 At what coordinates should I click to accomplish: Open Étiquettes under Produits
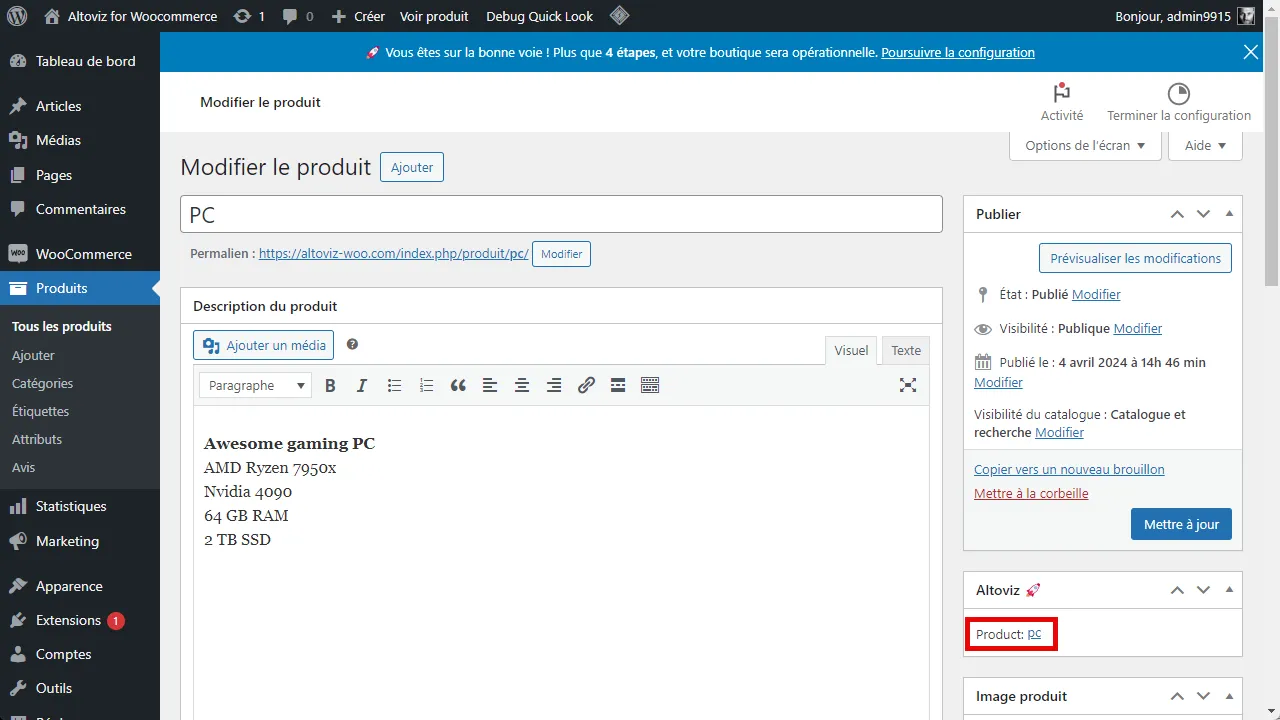pyautogui.click(x=40, y=411)
